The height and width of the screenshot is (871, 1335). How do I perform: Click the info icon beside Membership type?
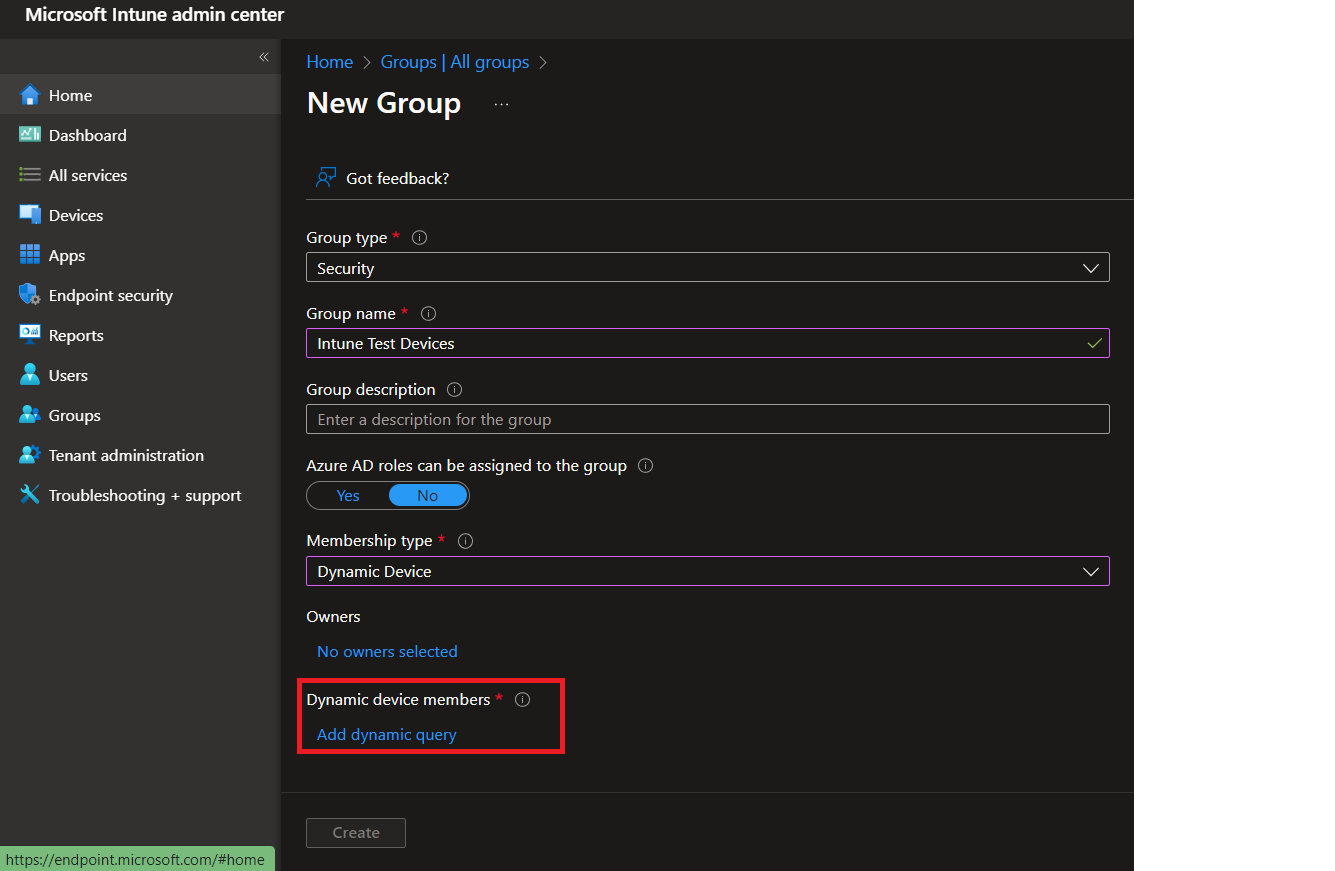pos(464,540)
